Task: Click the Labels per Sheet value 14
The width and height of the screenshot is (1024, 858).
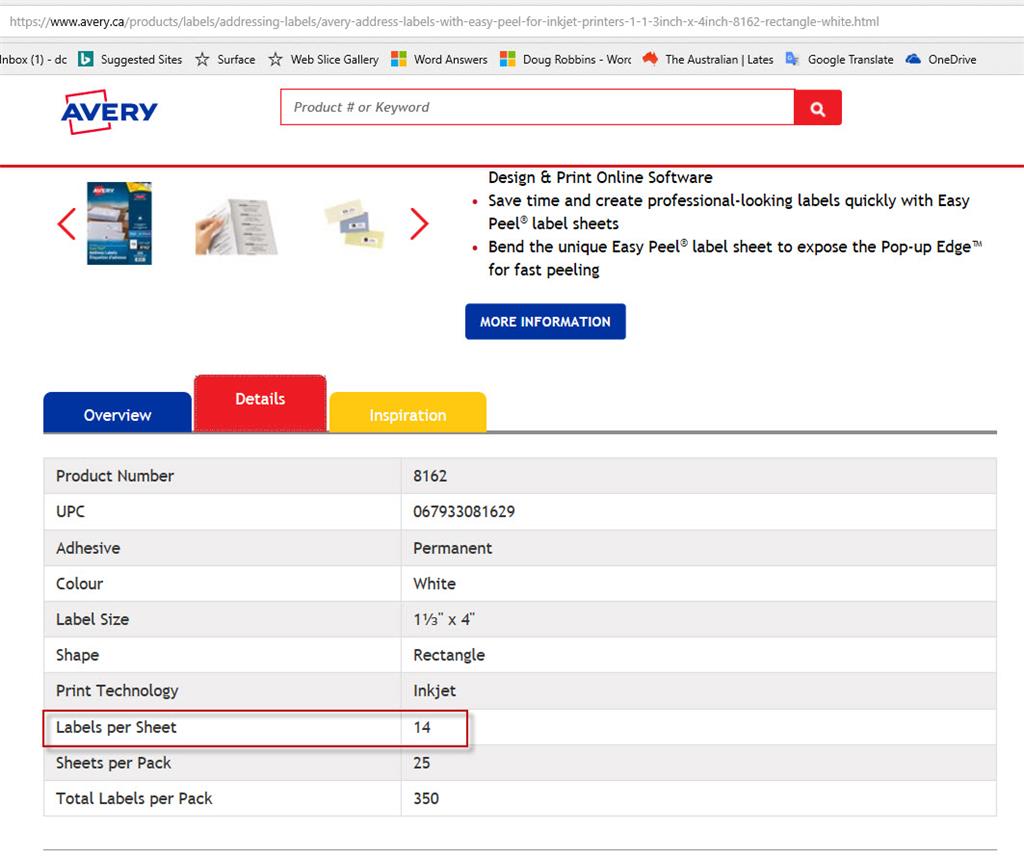Action: 422,727
